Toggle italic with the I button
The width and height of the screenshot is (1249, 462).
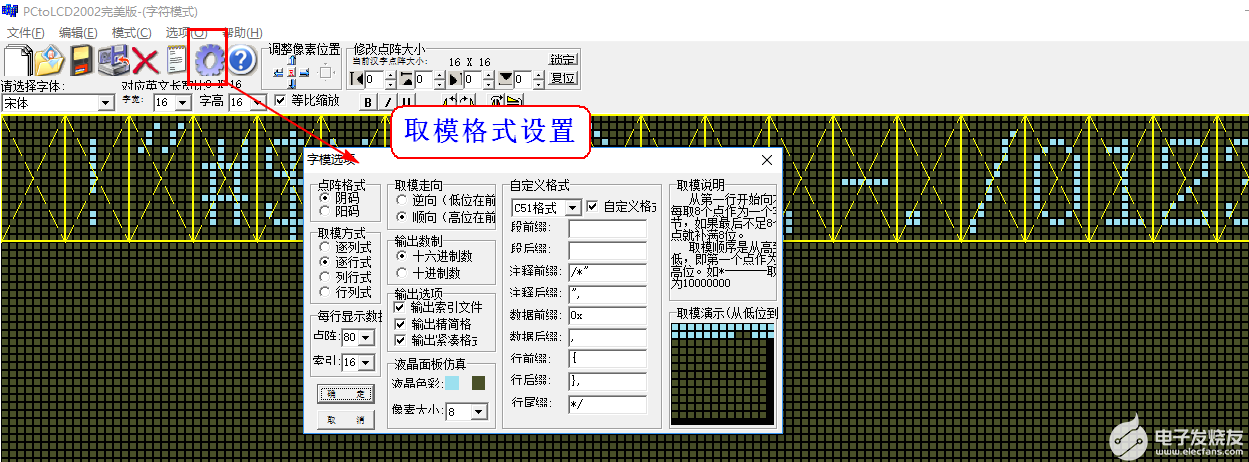386,101
